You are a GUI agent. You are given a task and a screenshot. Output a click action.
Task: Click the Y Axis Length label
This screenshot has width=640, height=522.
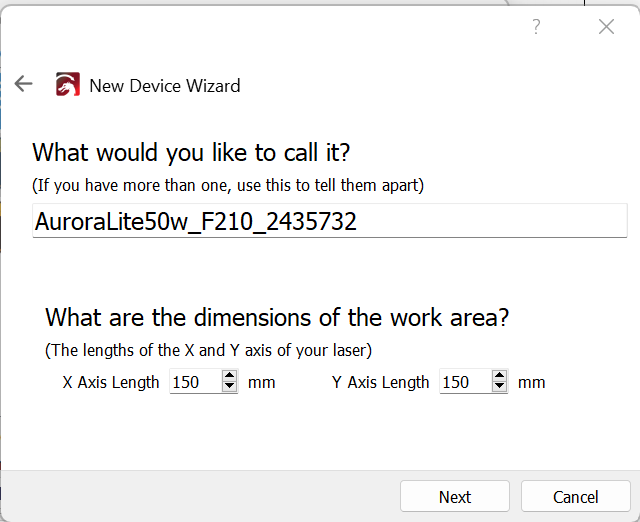point(380,382)
